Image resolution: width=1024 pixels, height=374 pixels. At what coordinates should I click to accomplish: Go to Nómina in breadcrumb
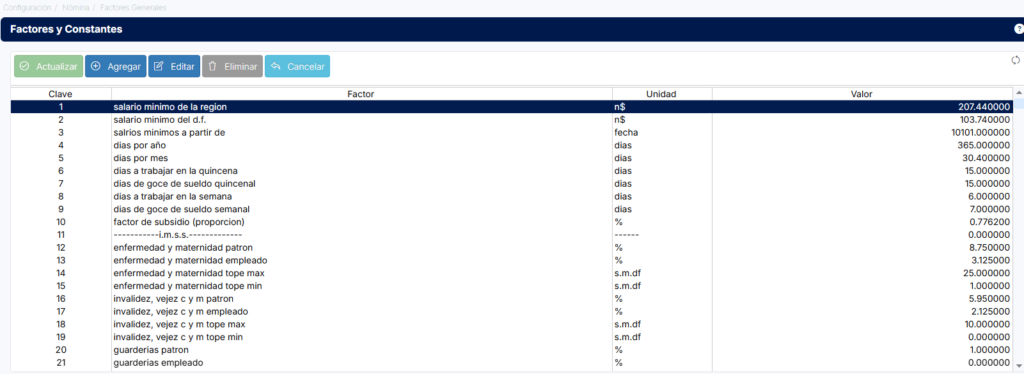point(76,8)
